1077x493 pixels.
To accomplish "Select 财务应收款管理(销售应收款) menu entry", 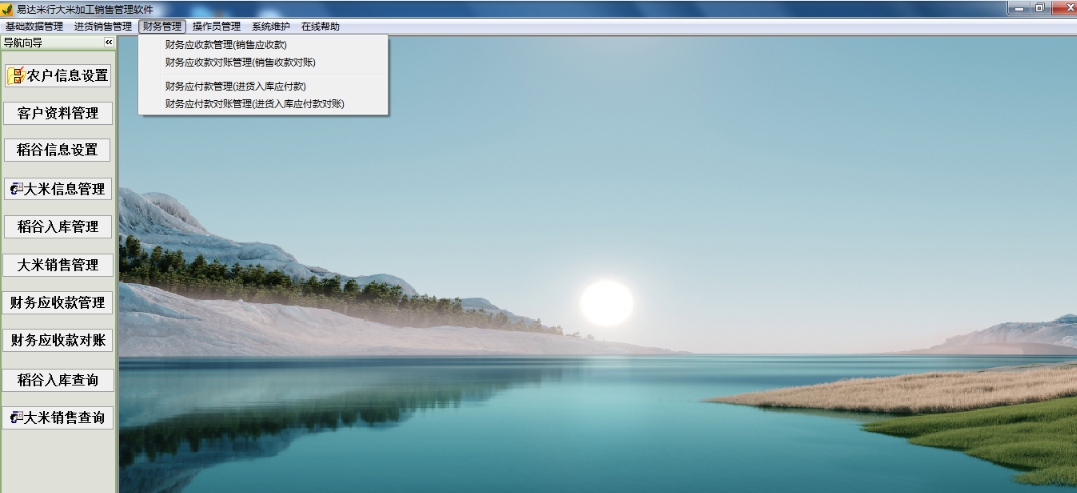I will tap(263, 45).
